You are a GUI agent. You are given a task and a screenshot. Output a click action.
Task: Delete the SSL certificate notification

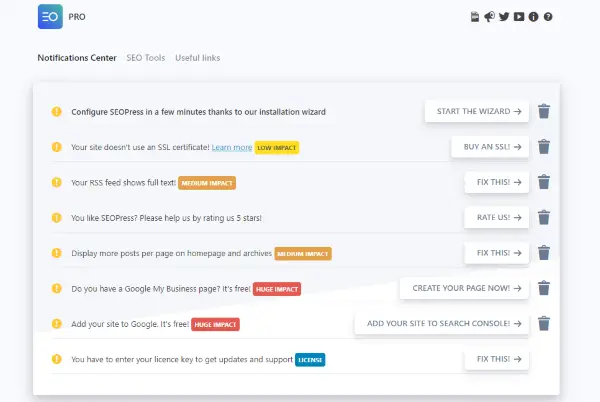(544, 147)
